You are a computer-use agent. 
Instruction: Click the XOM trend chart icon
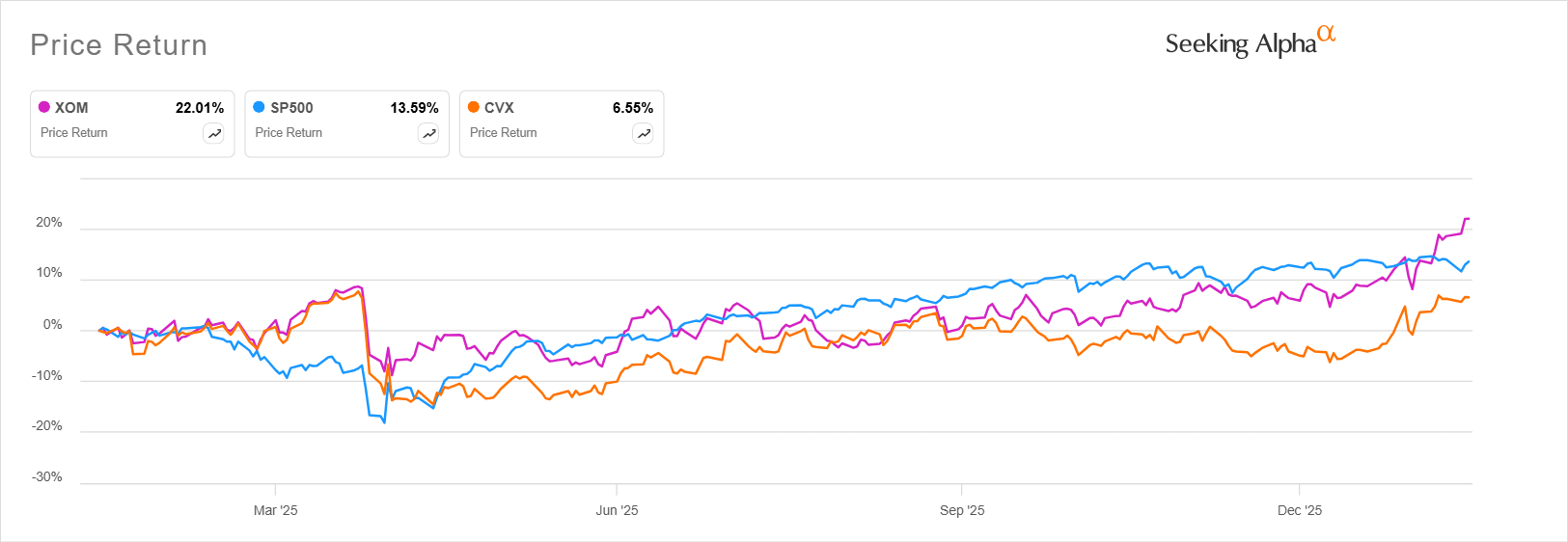pos(214,134)
